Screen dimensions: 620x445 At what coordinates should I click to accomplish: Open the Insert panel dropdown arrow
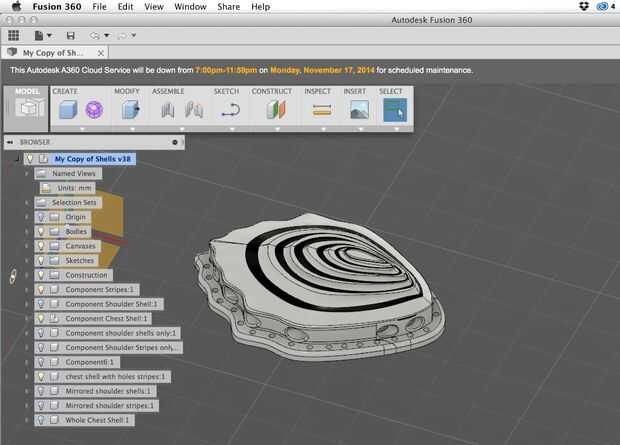click(x=361, y=129)
